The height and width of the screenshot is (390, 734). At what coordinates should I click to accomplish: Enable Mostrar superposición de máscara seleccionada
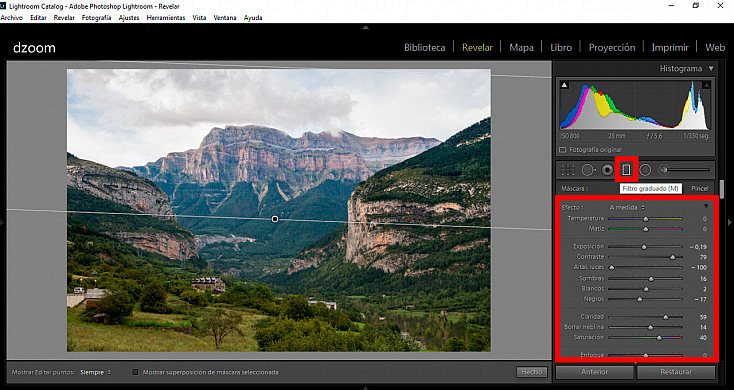[x=135, y=372]
